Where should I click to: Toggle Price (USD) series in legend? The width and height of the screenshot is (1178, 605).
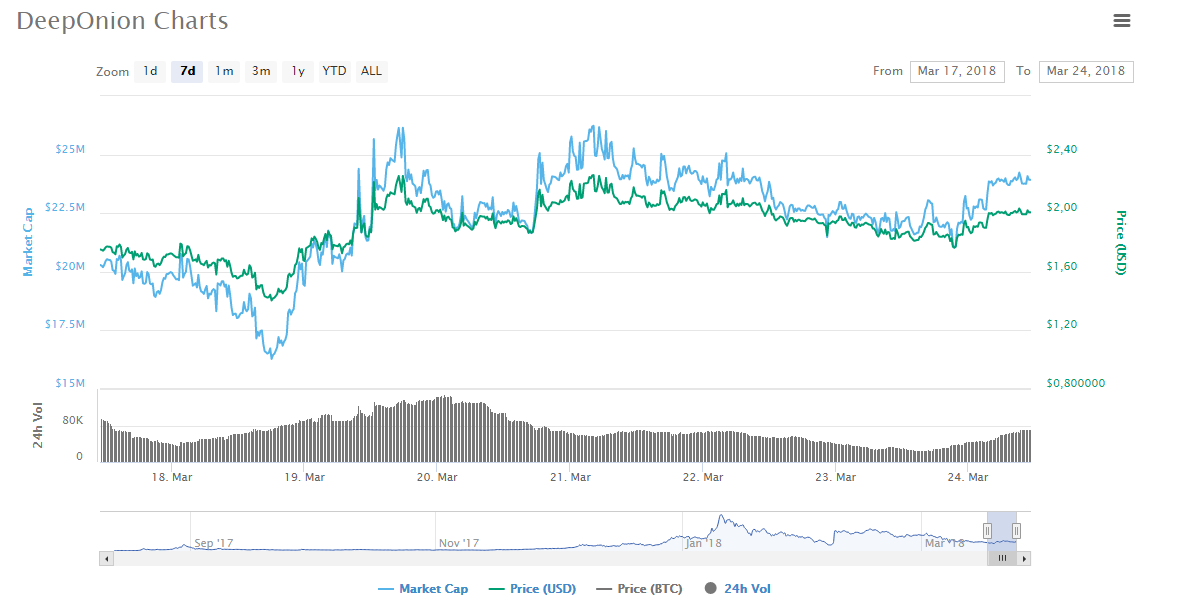(533, 589)
